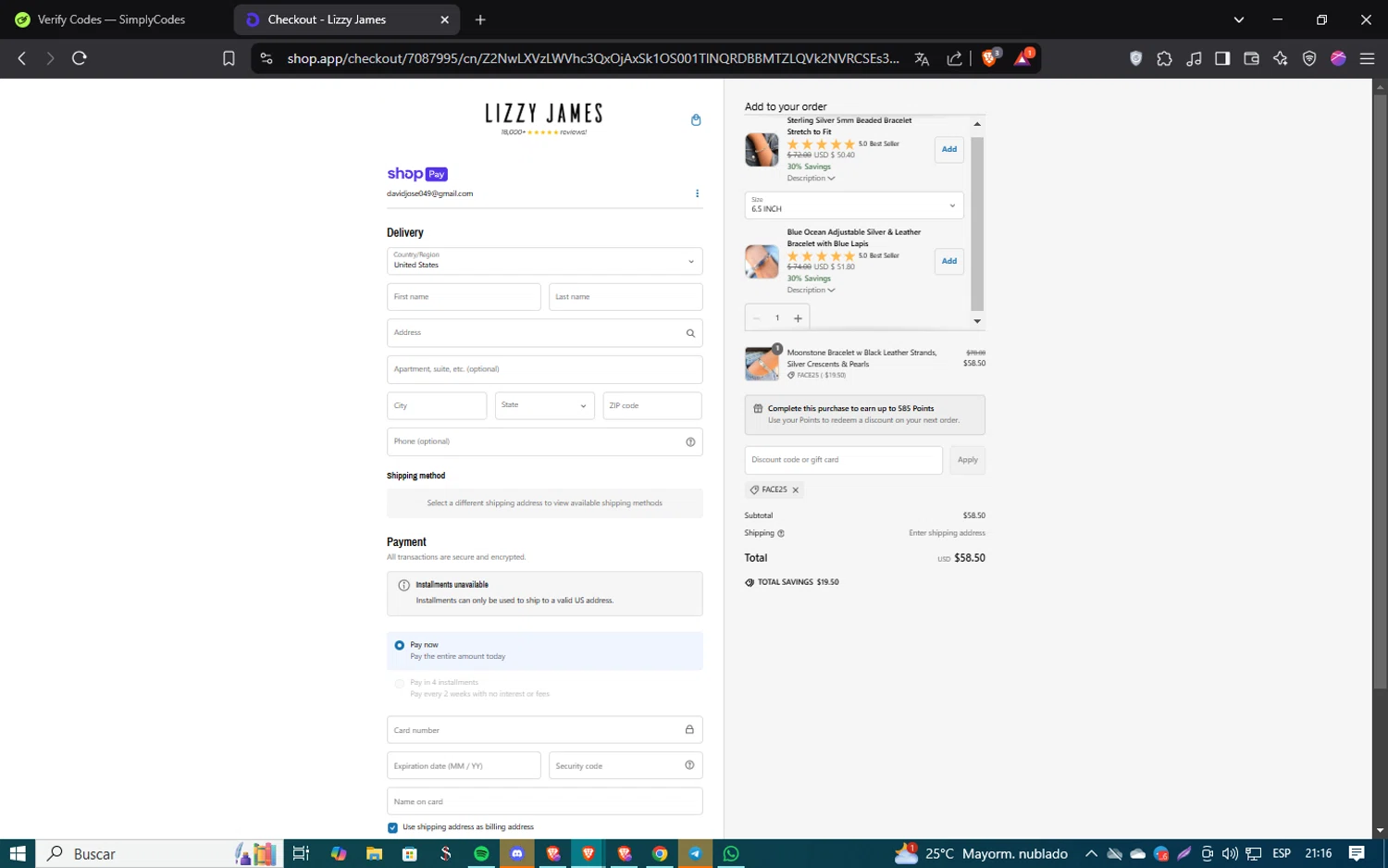Reload the checkout page
Screen dimensions: 1388x868
point(80,58)
